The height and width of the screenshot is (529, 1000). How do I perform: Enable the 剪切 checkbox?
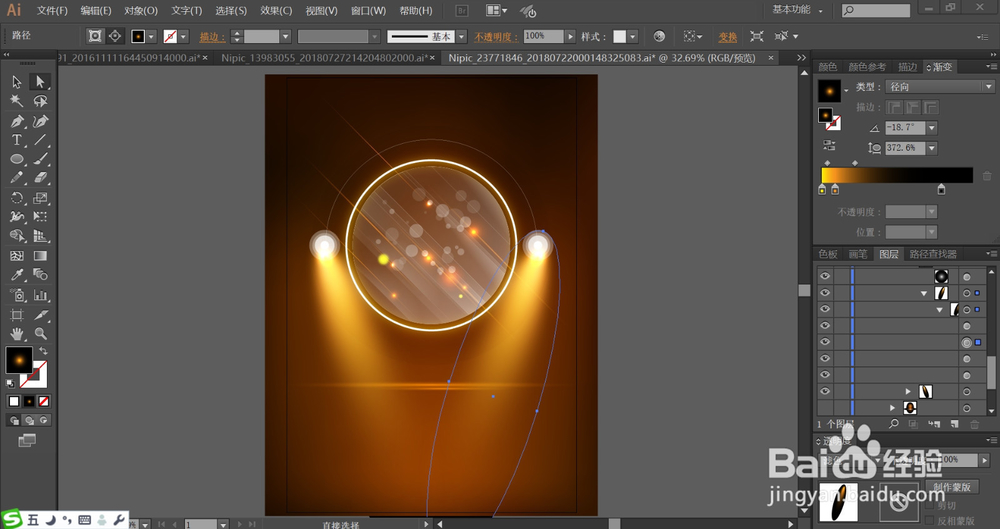(x=929, y=506)
